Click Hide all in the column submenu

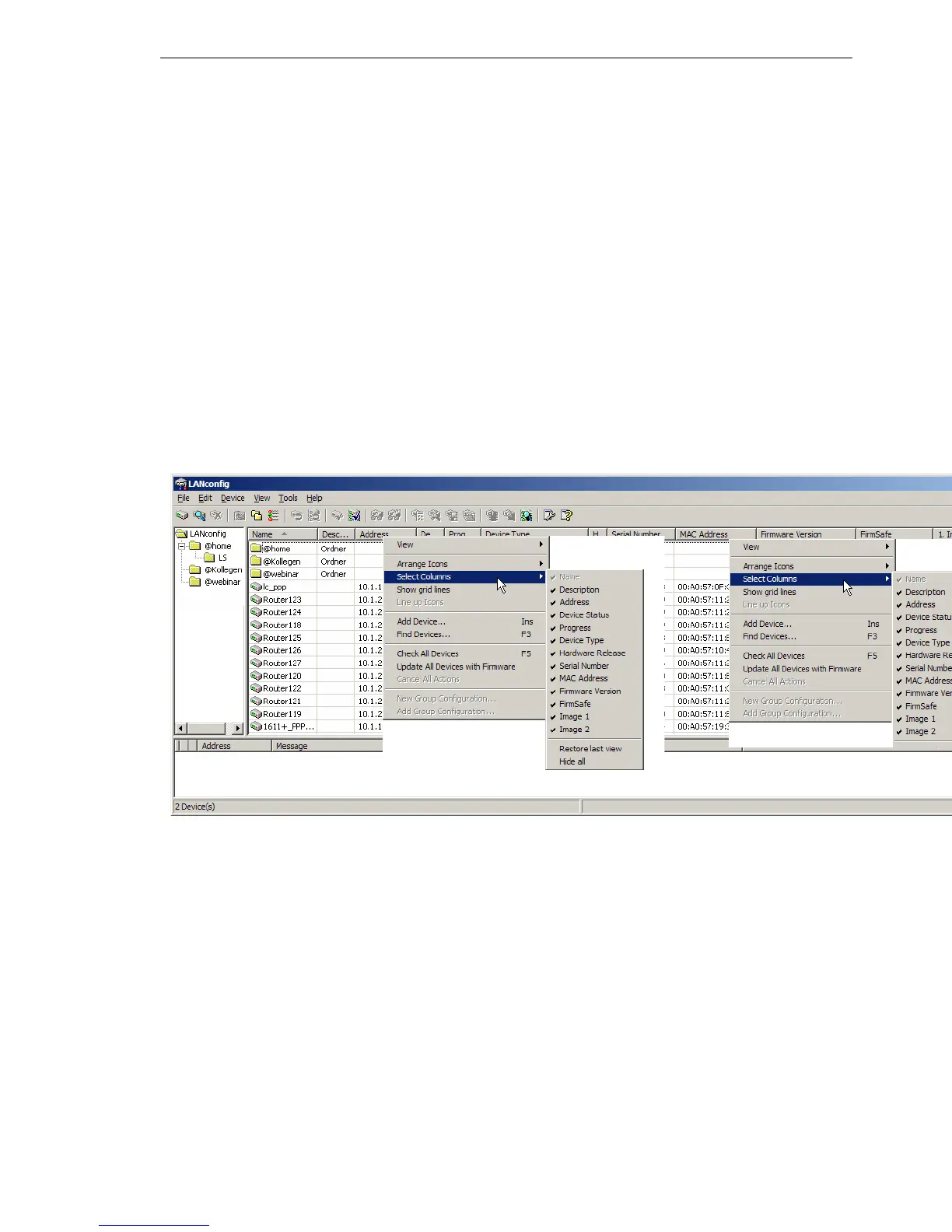coord(595,761)
